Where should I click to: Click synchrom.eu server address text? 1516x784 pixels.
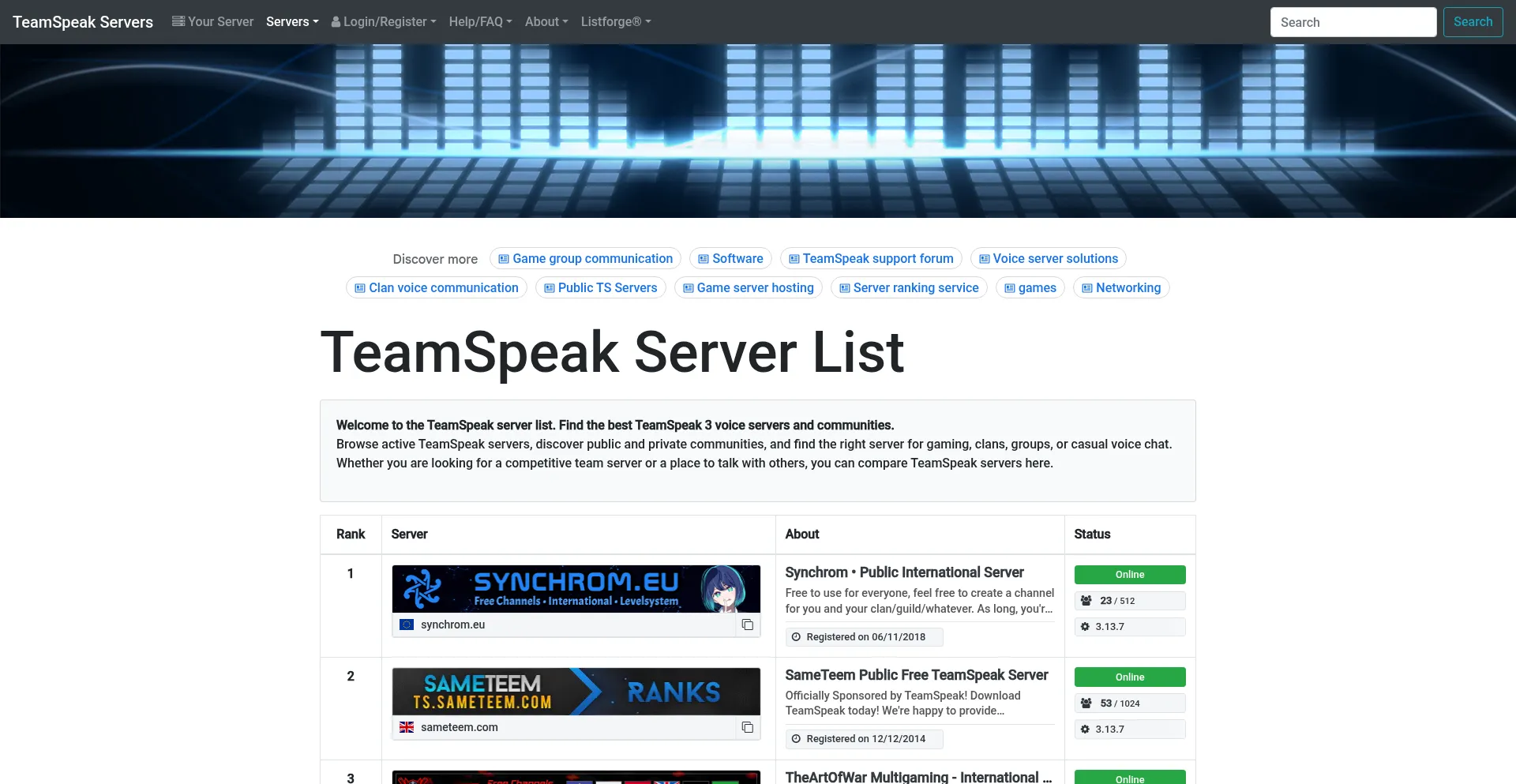click(452, 625)
